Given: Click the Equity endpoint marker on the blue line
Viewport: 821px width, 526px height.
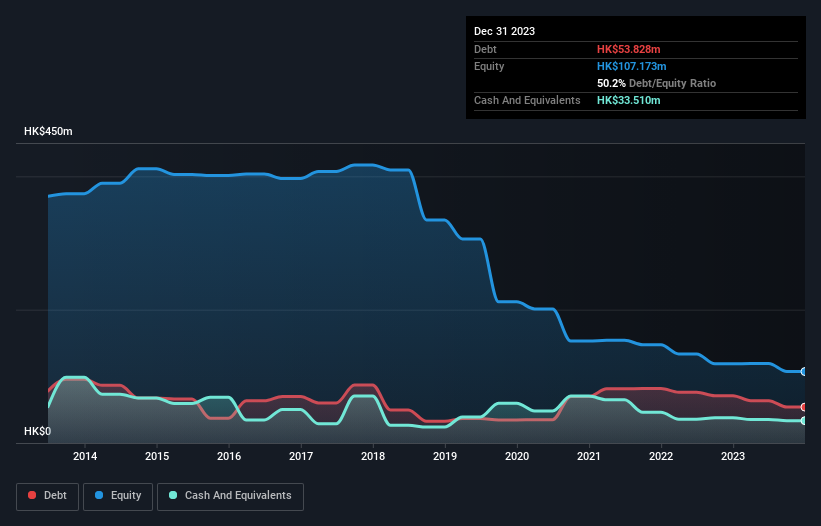Looking at the screenshot, I should (x=804, y=372).
